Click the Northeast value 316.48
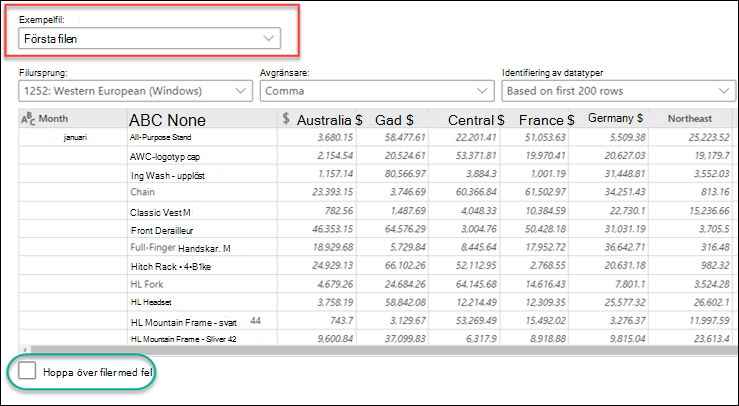This screenshot has height=406, width=739. [715, 247]
